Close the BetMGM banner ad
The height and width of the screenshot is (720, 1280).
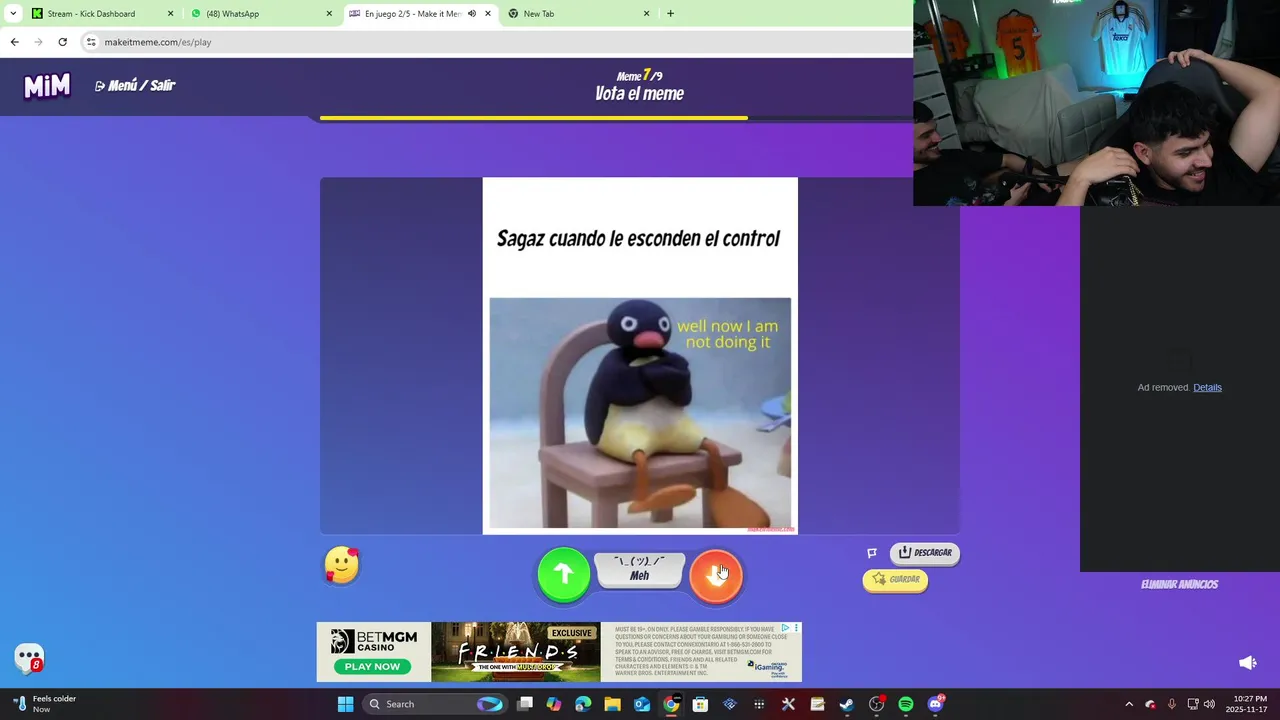pyautogui.click(x=796, y=628)
